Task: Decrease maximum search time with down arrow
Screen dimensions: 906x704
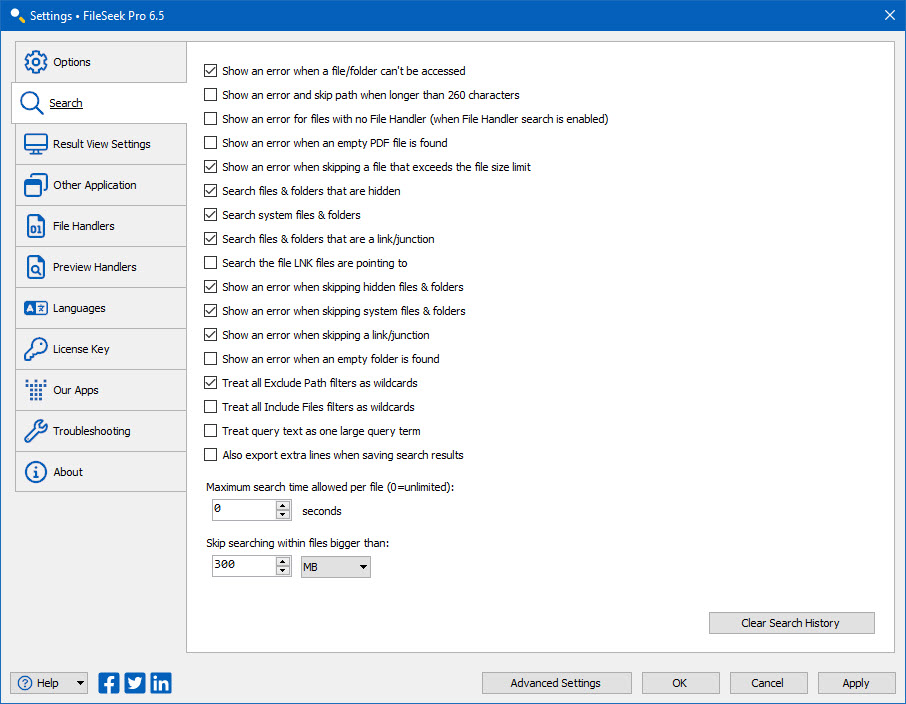Action: [x=283, y=515]
